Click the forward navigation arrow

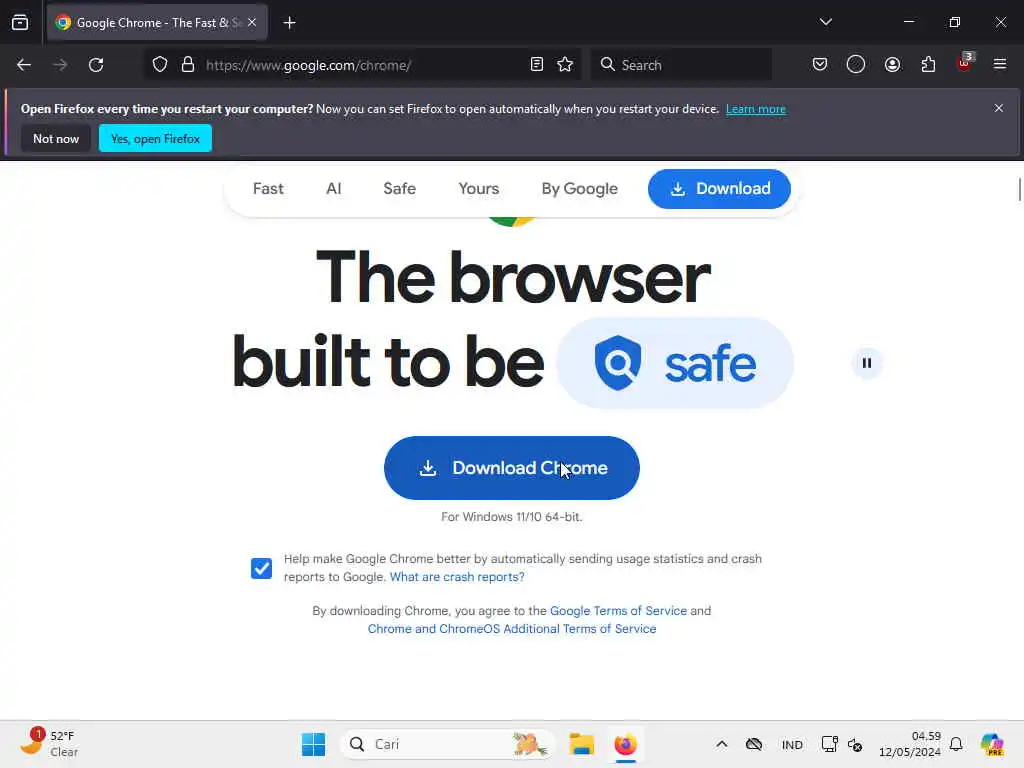point(60,65)
